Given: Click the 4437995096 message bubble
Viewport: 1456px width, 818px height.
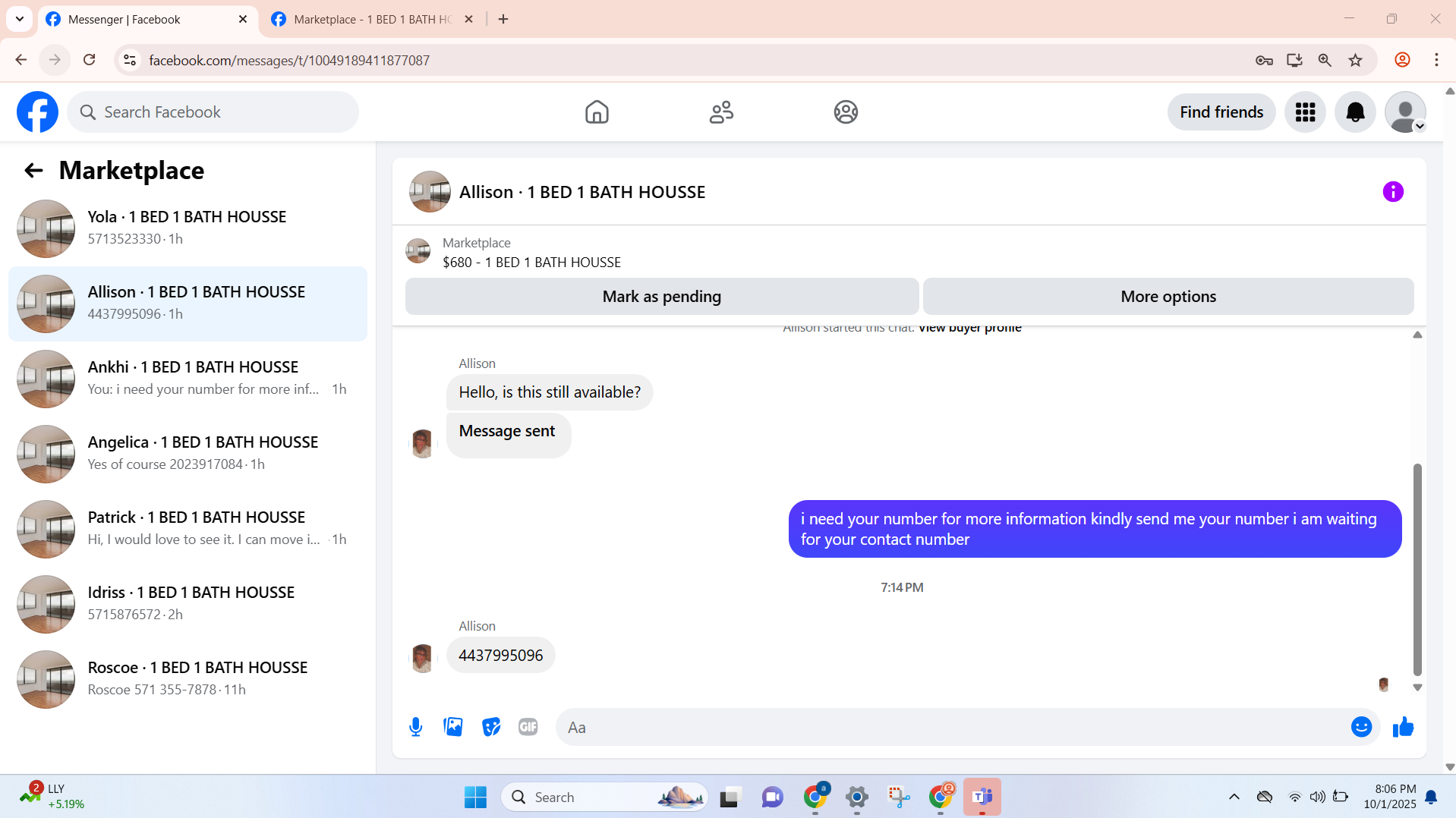Looking at the screenshot, I should [500, 656].
